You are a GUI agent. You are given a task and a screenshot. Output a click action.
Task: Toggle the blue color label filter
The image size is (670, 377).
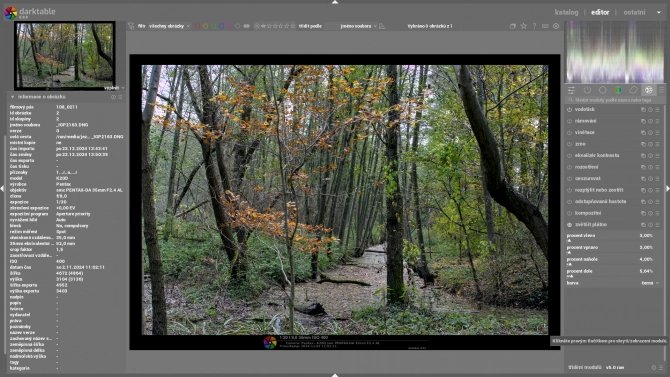(x=222, y=26)
